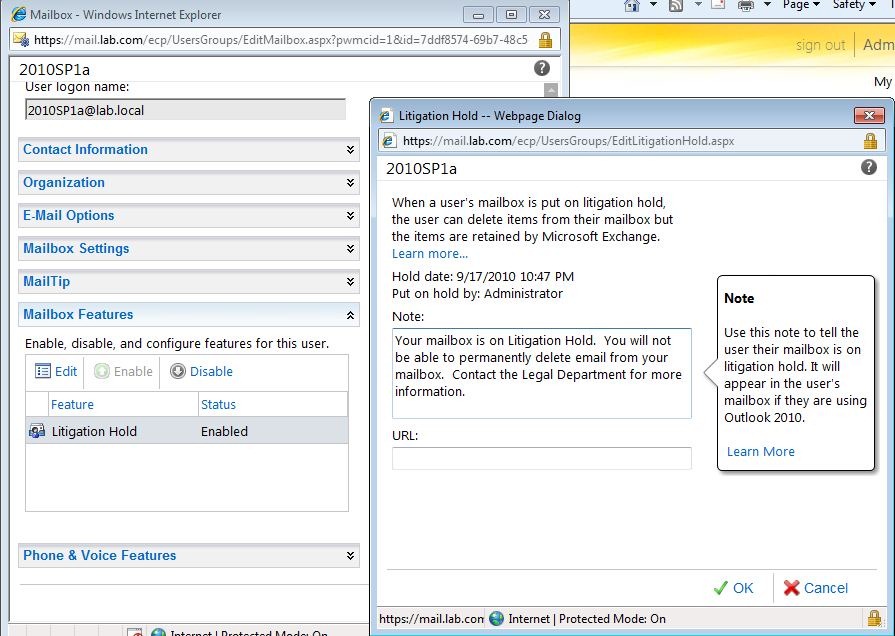Click 'Put on hold by: Administrator' text
This screenshot has width=895, height=636.
tap(477, 294)
